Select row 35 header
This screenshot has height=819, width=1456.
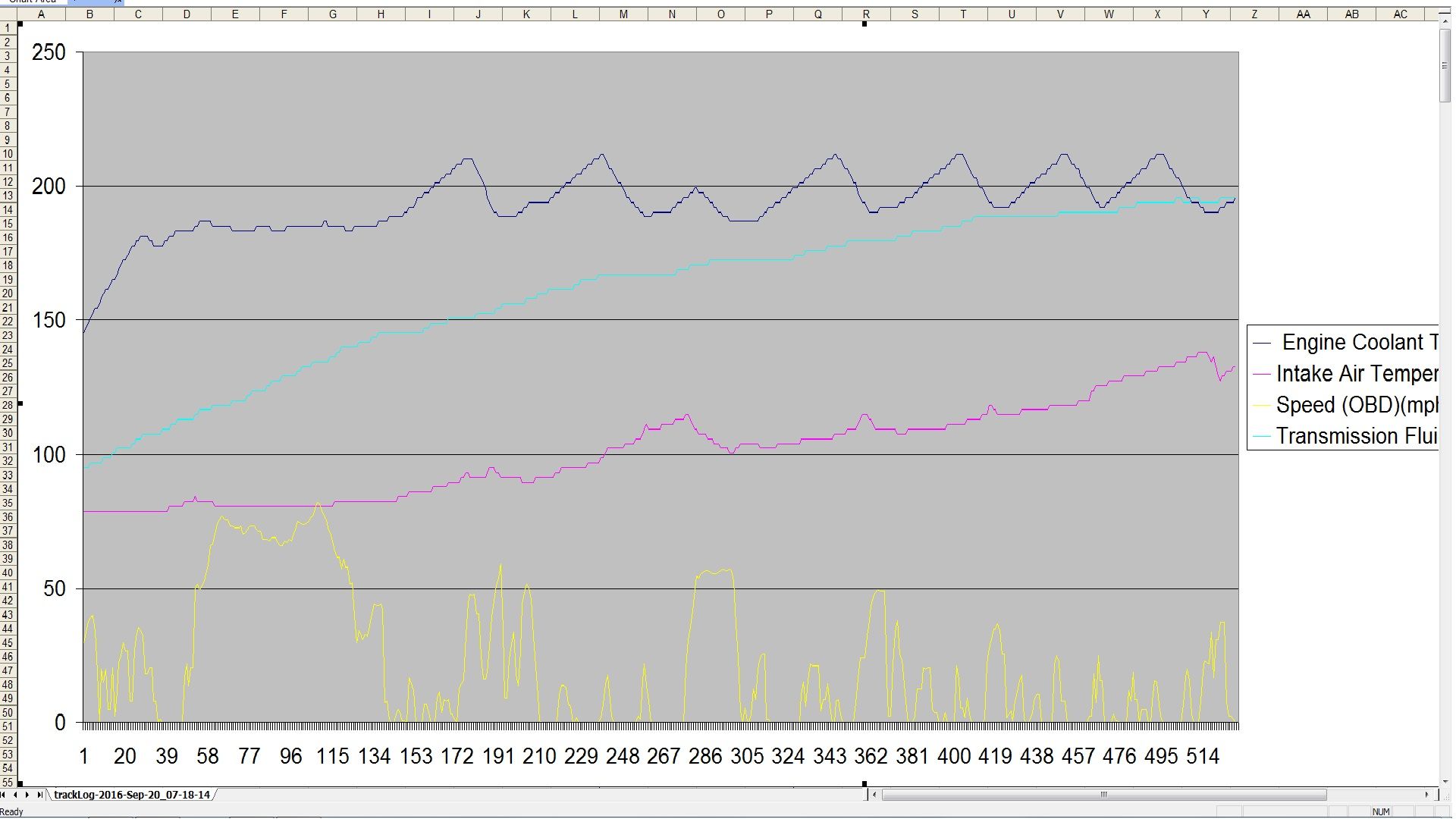pos(8,503)
